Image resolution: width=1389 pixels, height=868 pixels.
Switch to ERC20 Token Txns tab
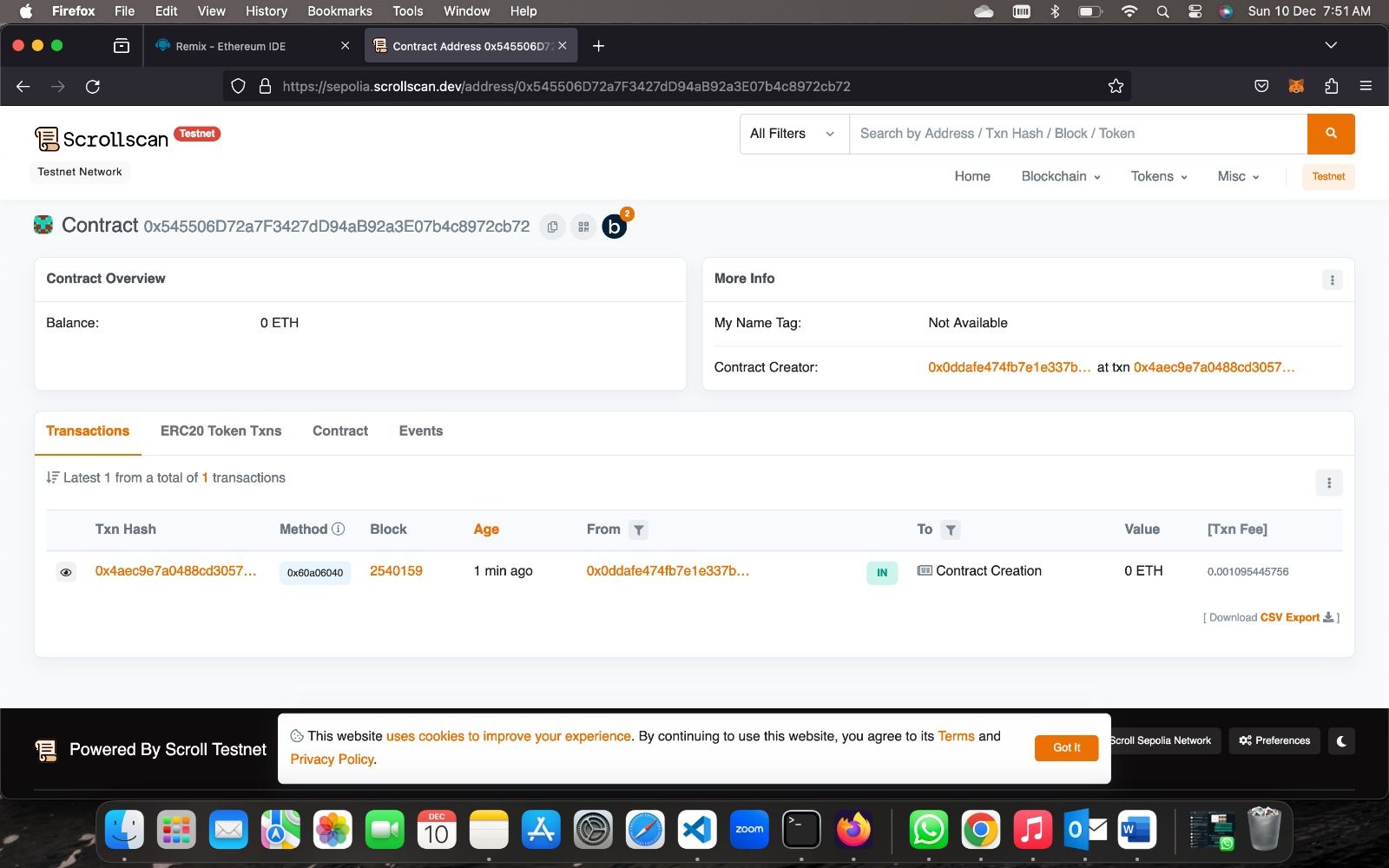(221, 431)
